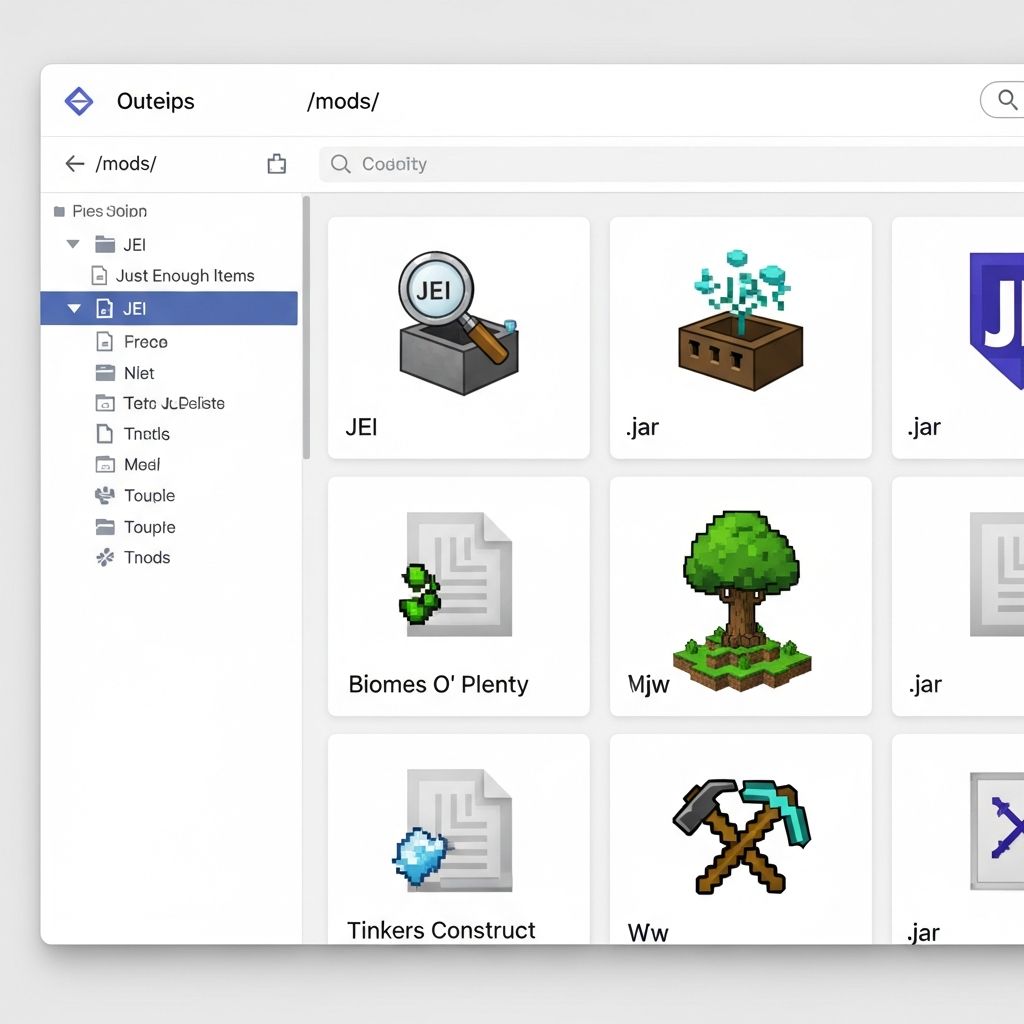Click the pinwheel icon beside Tnods

pos(104,557)
